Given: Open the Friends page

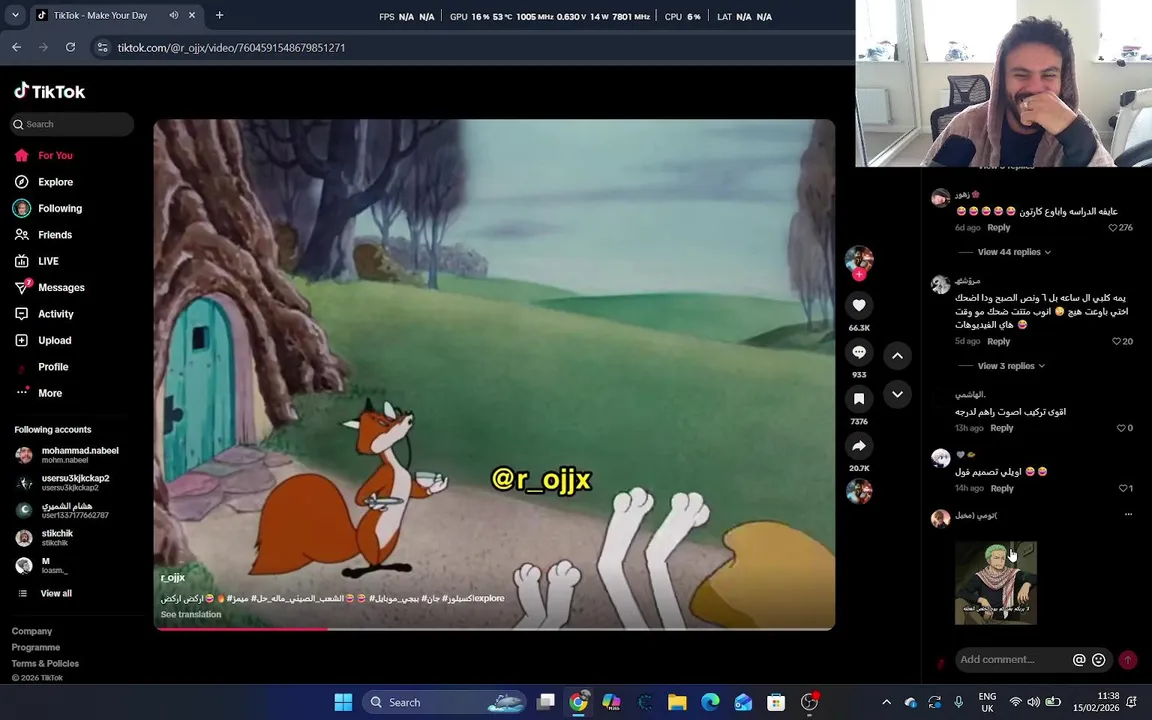Looking at the screenshot, I should pos(54,234).
